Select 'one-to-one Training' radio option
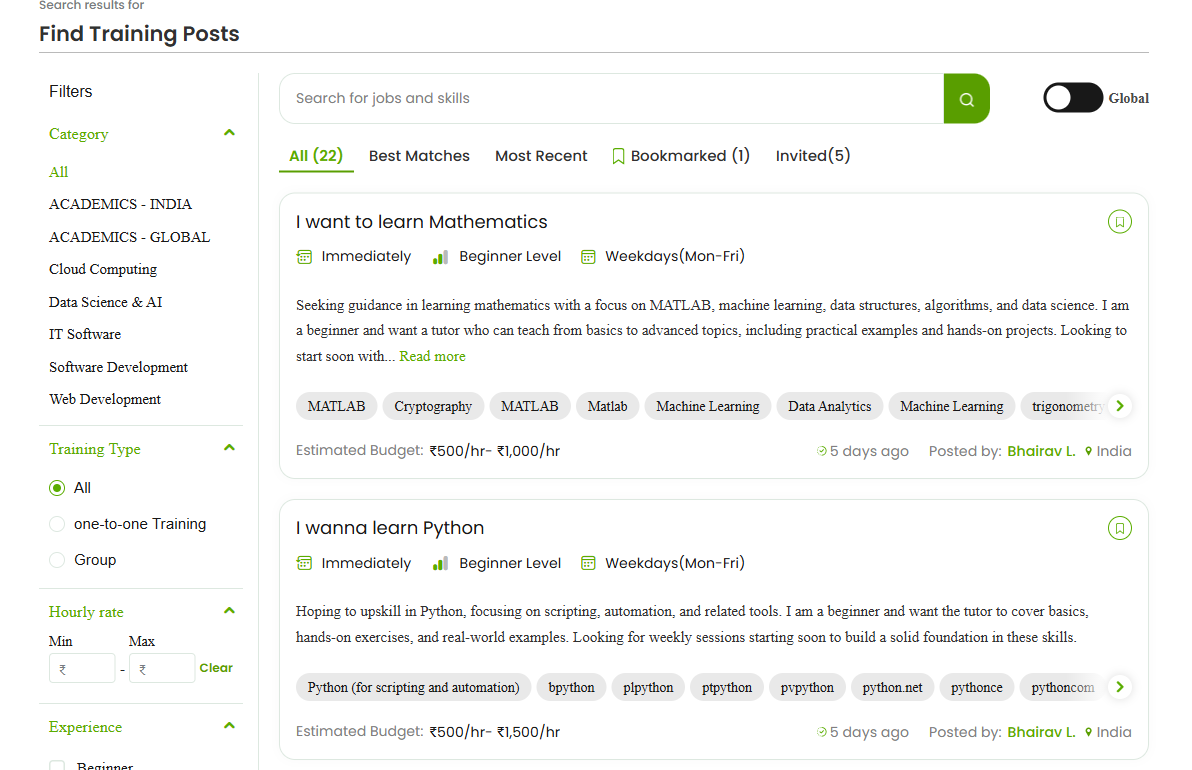Image resolution: width=1192 pixels, height=770 pixels. point(57,524)
